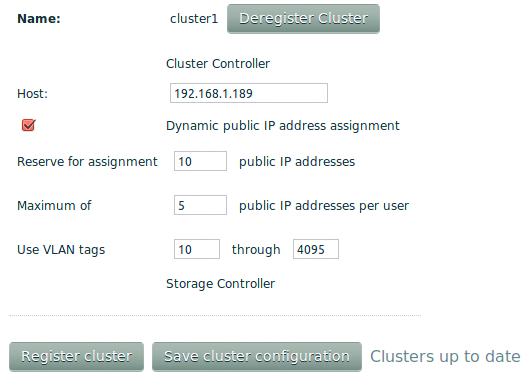The image size is (531, 386).
Task: Save the cluster configuration
Action: (x=257, y=357)
